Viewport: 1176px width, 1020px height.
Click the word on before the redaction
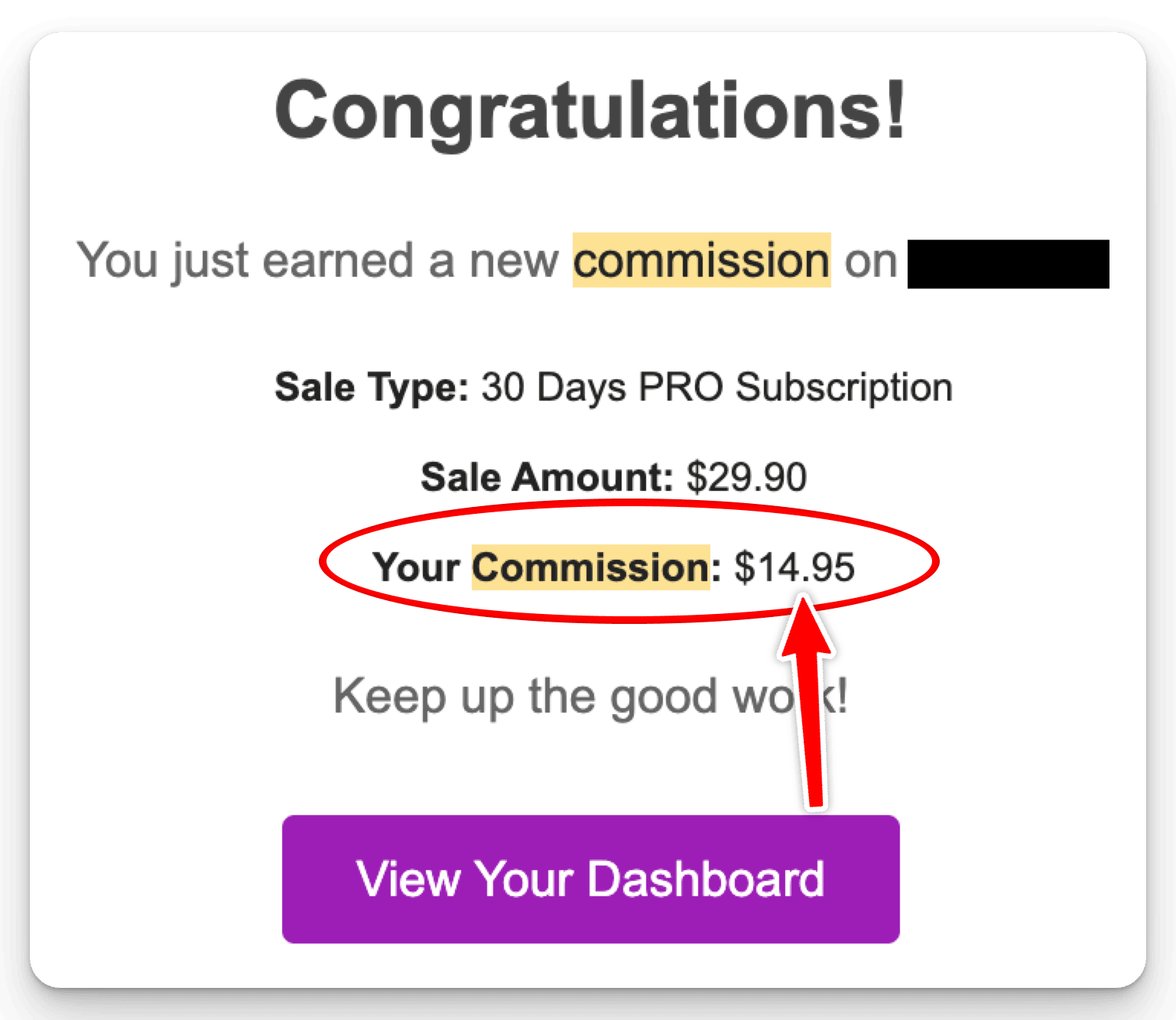870,261
